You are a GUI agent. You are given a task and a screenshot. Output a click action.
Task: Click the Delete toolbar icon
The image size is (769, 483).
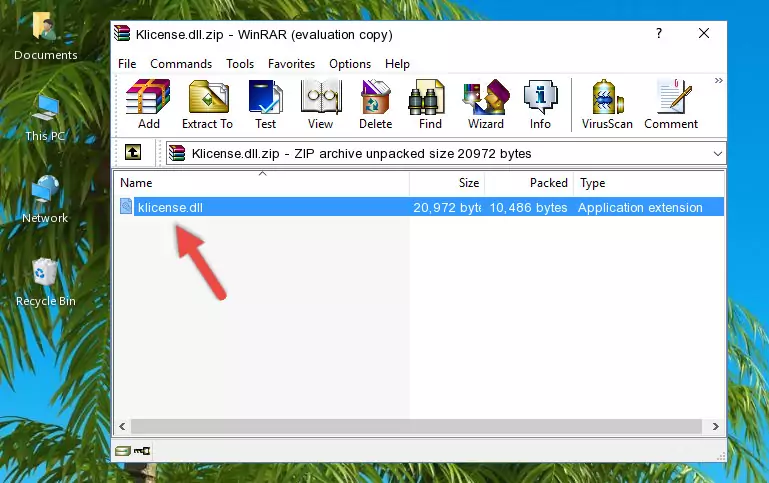pos(376,104)
